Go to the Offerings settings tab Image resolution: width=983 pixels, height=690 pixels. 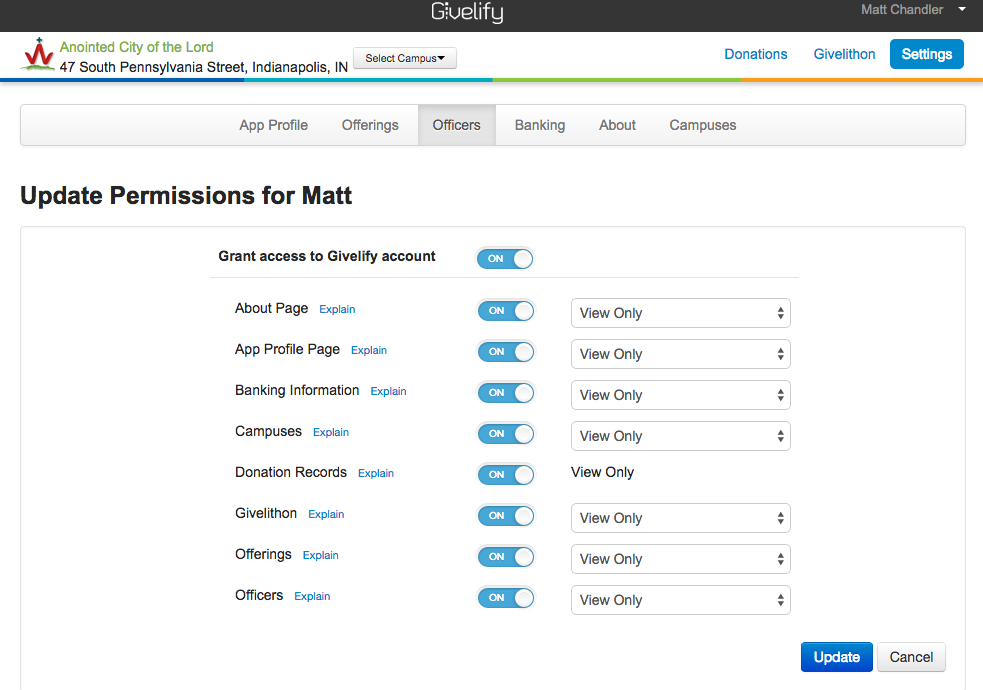coord(370,125)
